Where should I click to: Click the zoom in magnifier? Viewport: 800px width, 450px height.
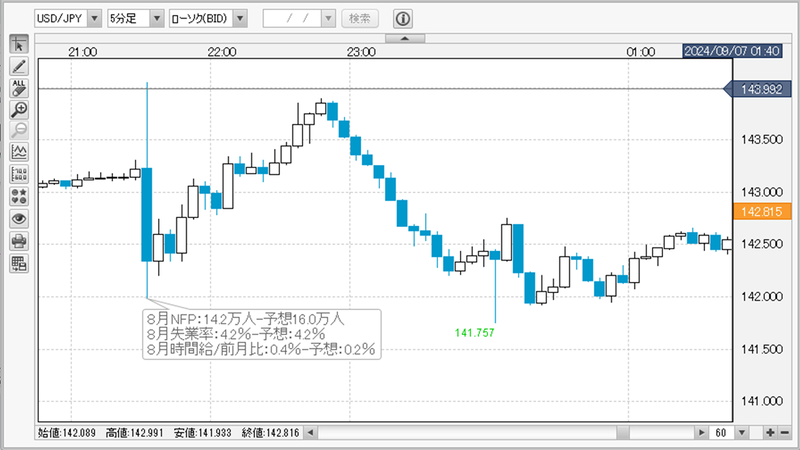19,109
